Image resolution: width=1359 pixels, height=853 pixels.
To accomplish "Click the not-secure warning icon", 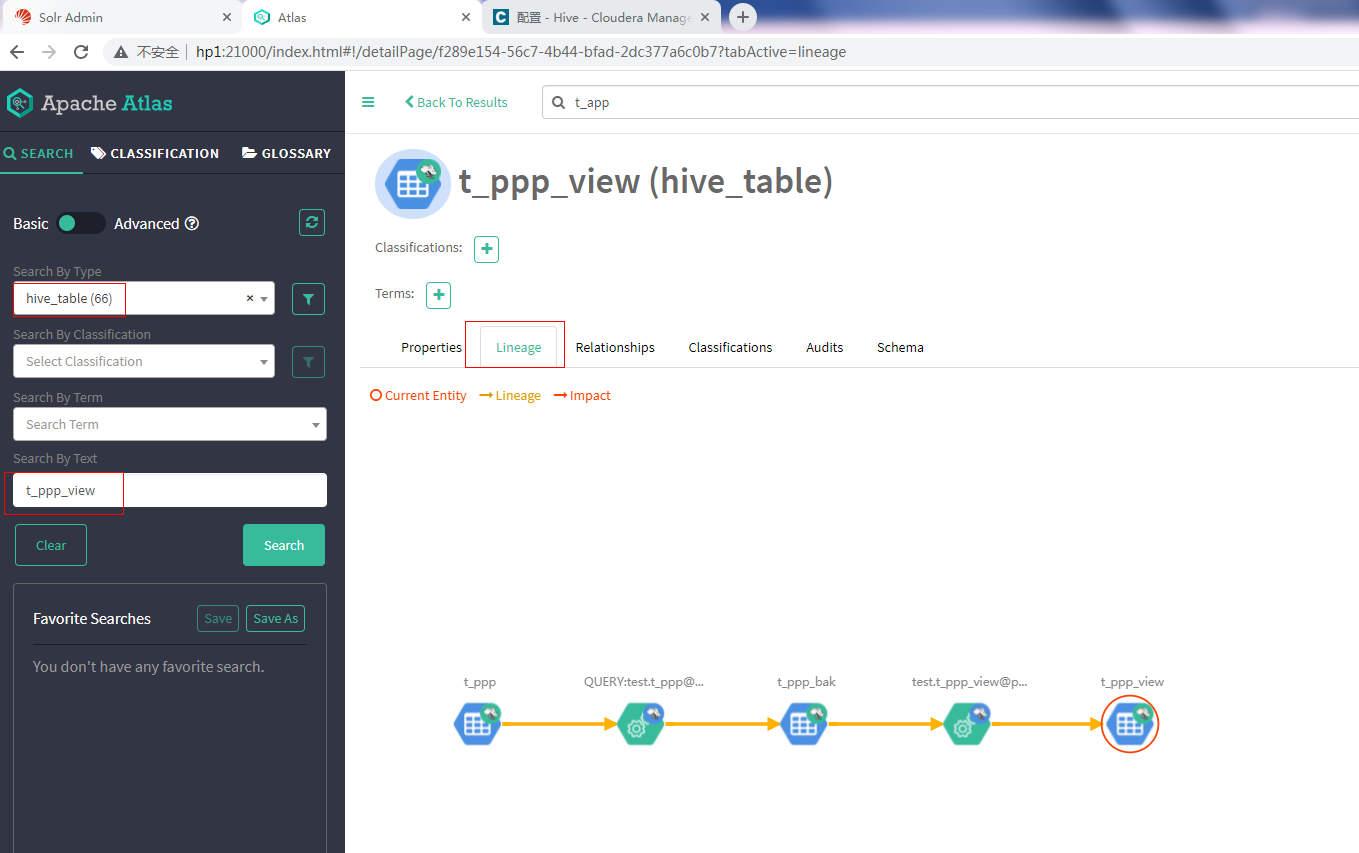I will [x=121, y=52].
